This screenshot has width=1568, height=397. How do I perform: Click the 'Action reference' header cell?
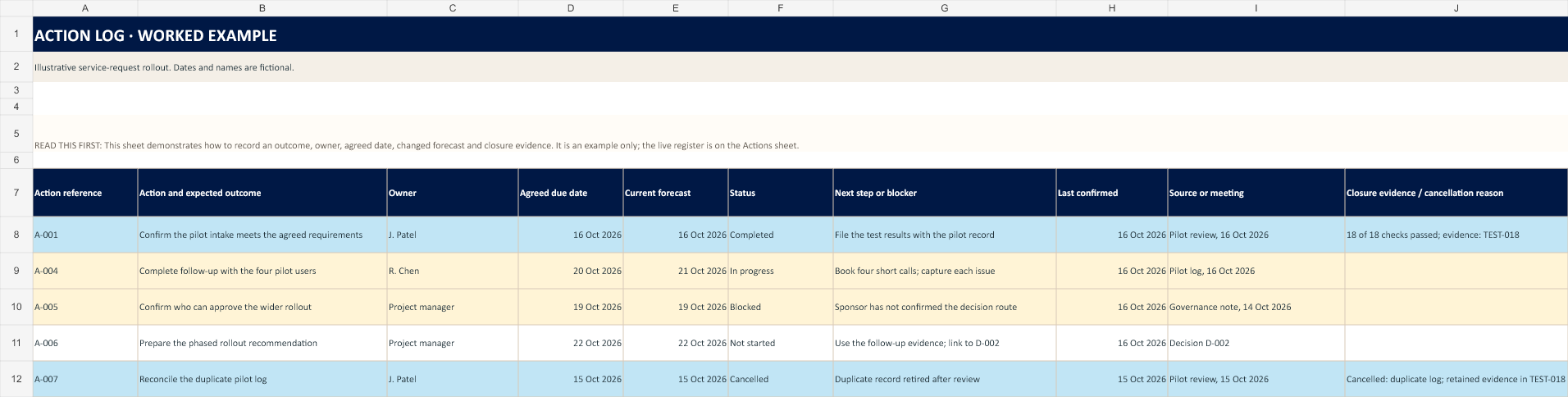[x=85, y=193]
